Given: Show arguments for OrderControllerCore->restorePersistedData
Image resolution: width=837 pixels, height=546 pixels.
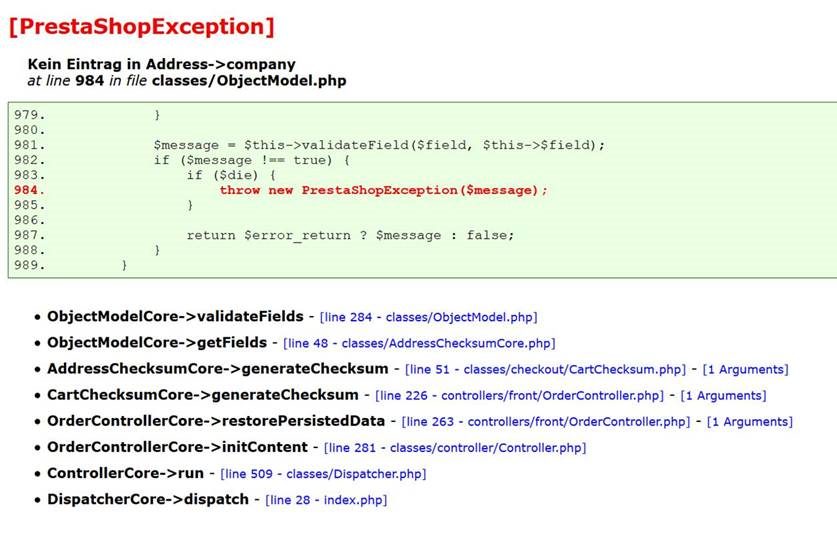Looking at the screenshot, I should (749, 422).
